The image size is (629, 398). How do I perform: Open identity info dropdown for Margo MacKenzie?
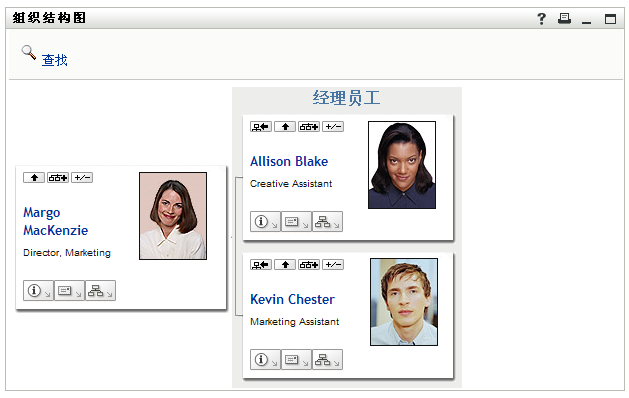coord(38,290)
